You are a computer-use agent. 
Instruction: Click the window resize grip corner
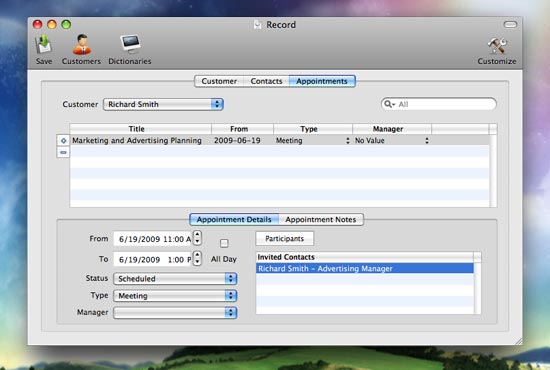518,341
